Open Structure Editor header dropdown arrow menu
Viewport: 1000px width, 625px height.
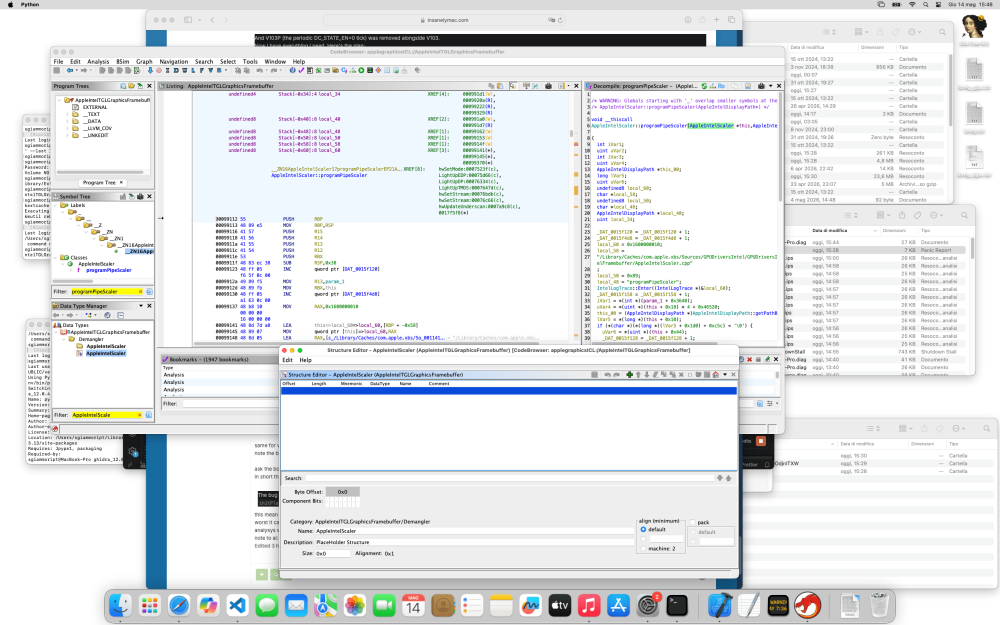pos(724,375)
